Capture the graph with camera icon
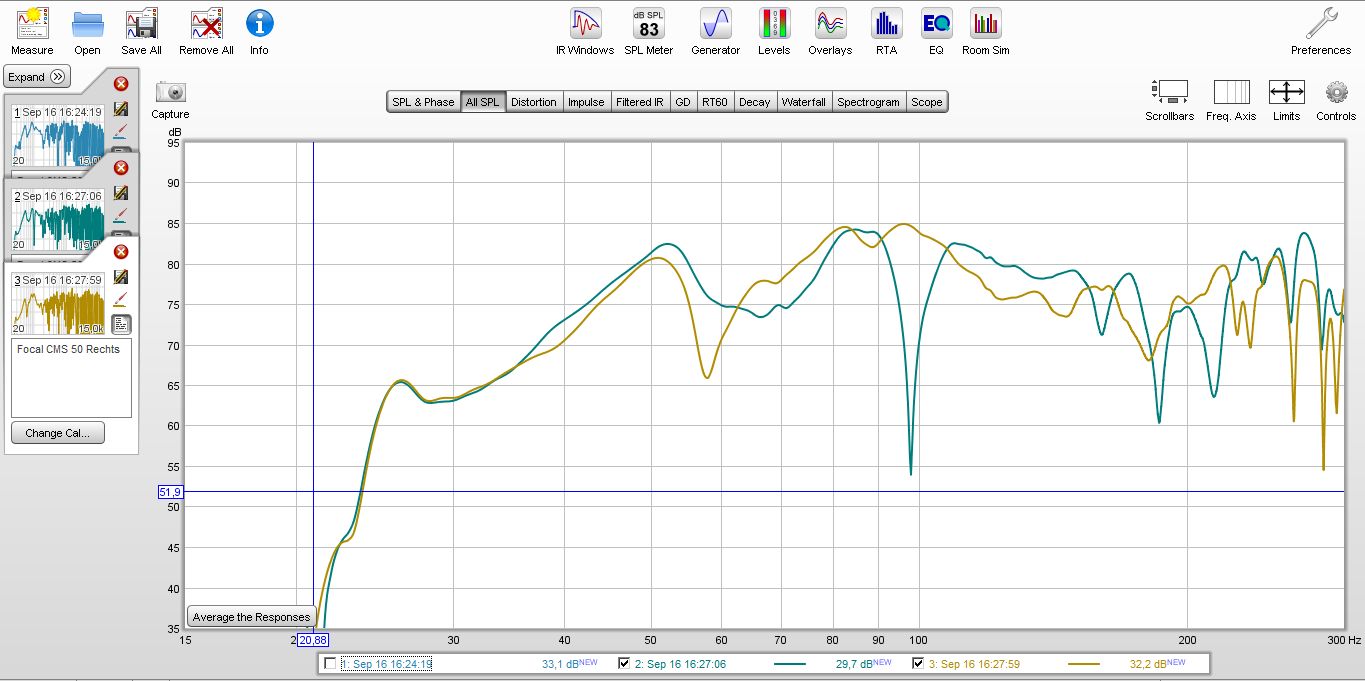Image resolution: width=1365 pixels, height=681 pixels. [171, 92]
